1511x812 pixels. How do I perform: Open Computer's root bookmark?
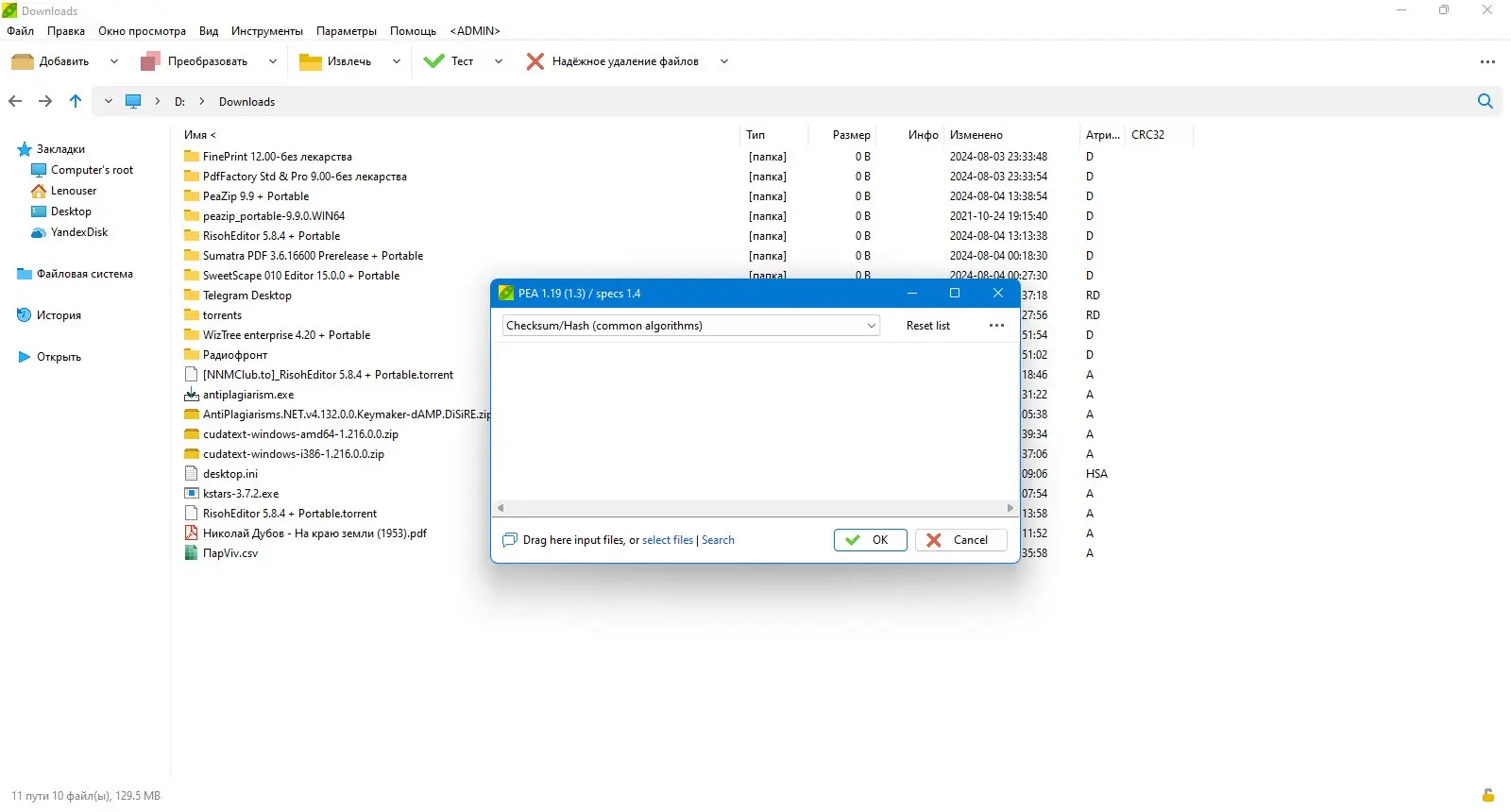click(92, 170)
